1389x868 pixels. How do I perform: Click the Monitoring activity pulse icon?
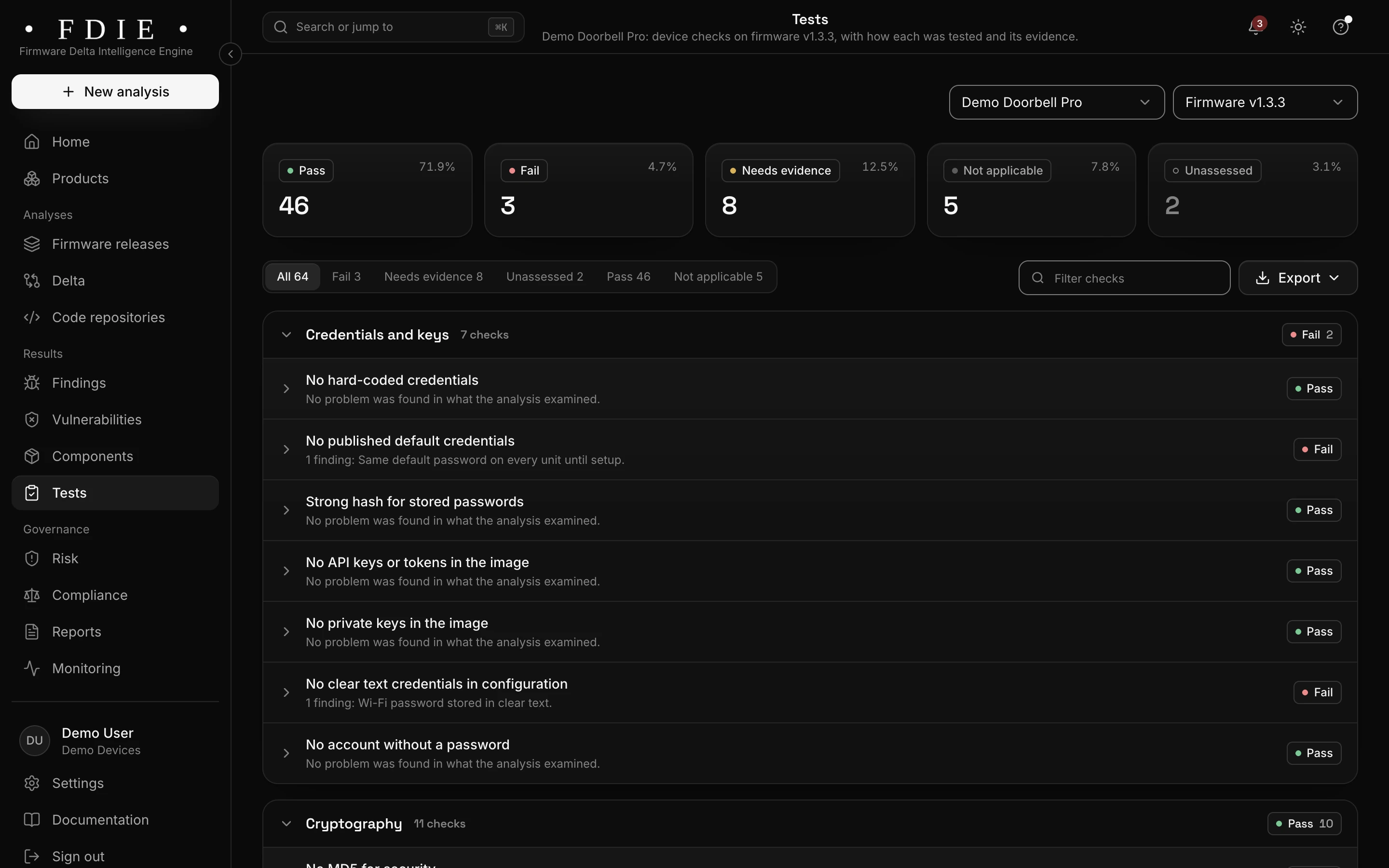pyautogui.click(x=31, y=669)
